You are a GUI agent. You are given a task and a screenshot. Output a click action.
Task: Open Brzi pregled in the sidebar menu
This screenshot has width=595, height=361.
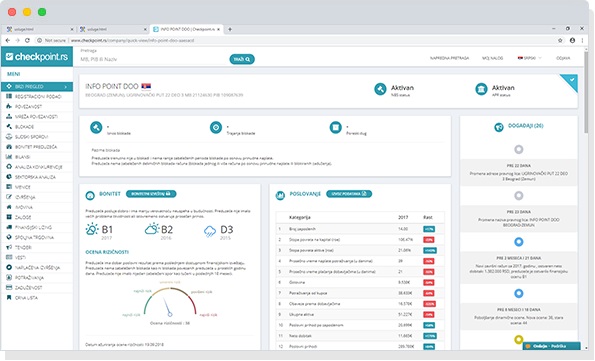tap(37, 87)
